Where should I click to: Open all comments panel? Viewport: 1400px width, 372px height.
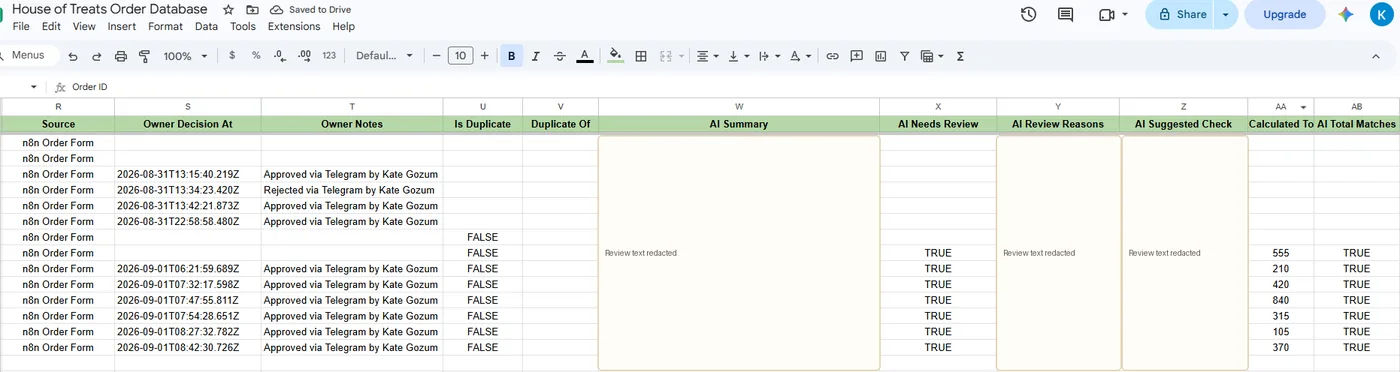1065,15
